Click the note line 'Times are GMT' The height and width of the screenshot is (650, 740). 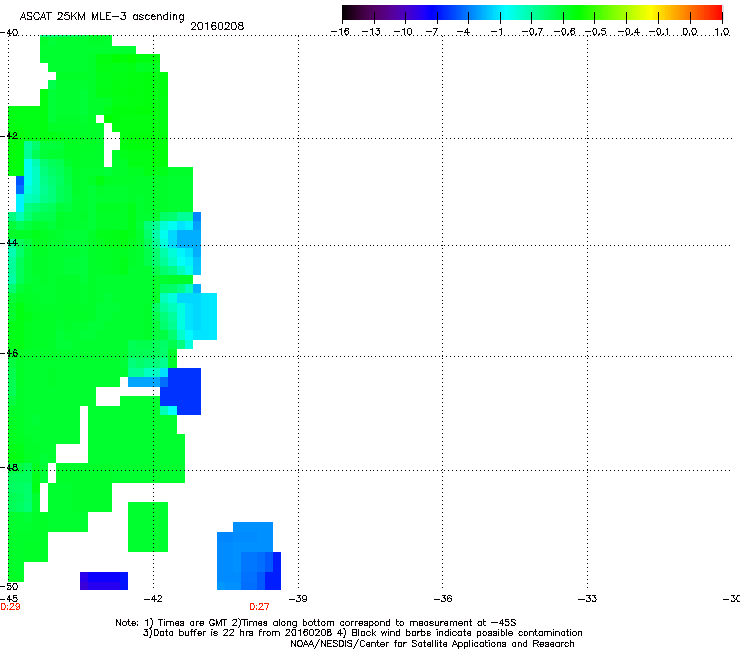(193, 623)
